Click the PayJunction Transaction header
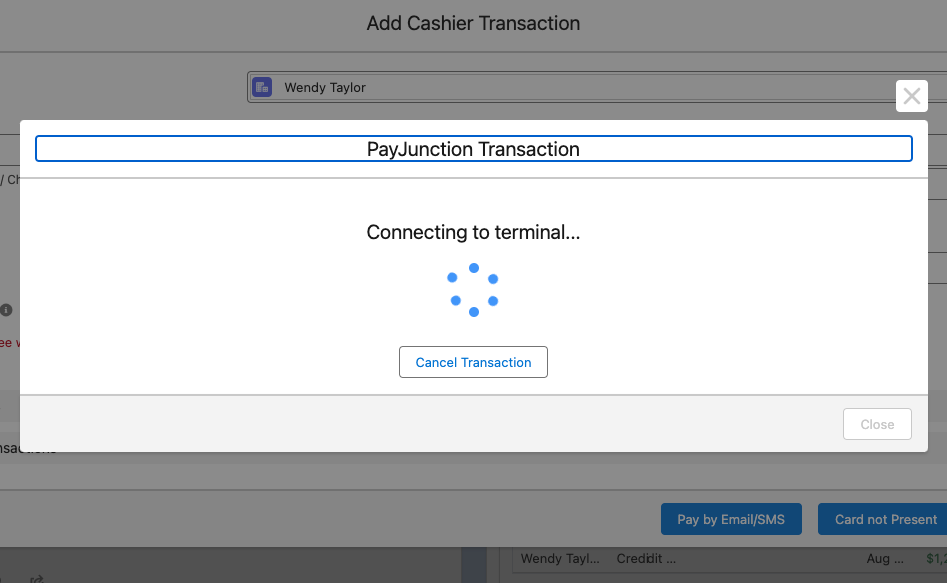The height and width of the screenshot is (583, 947). pos(474,149)
